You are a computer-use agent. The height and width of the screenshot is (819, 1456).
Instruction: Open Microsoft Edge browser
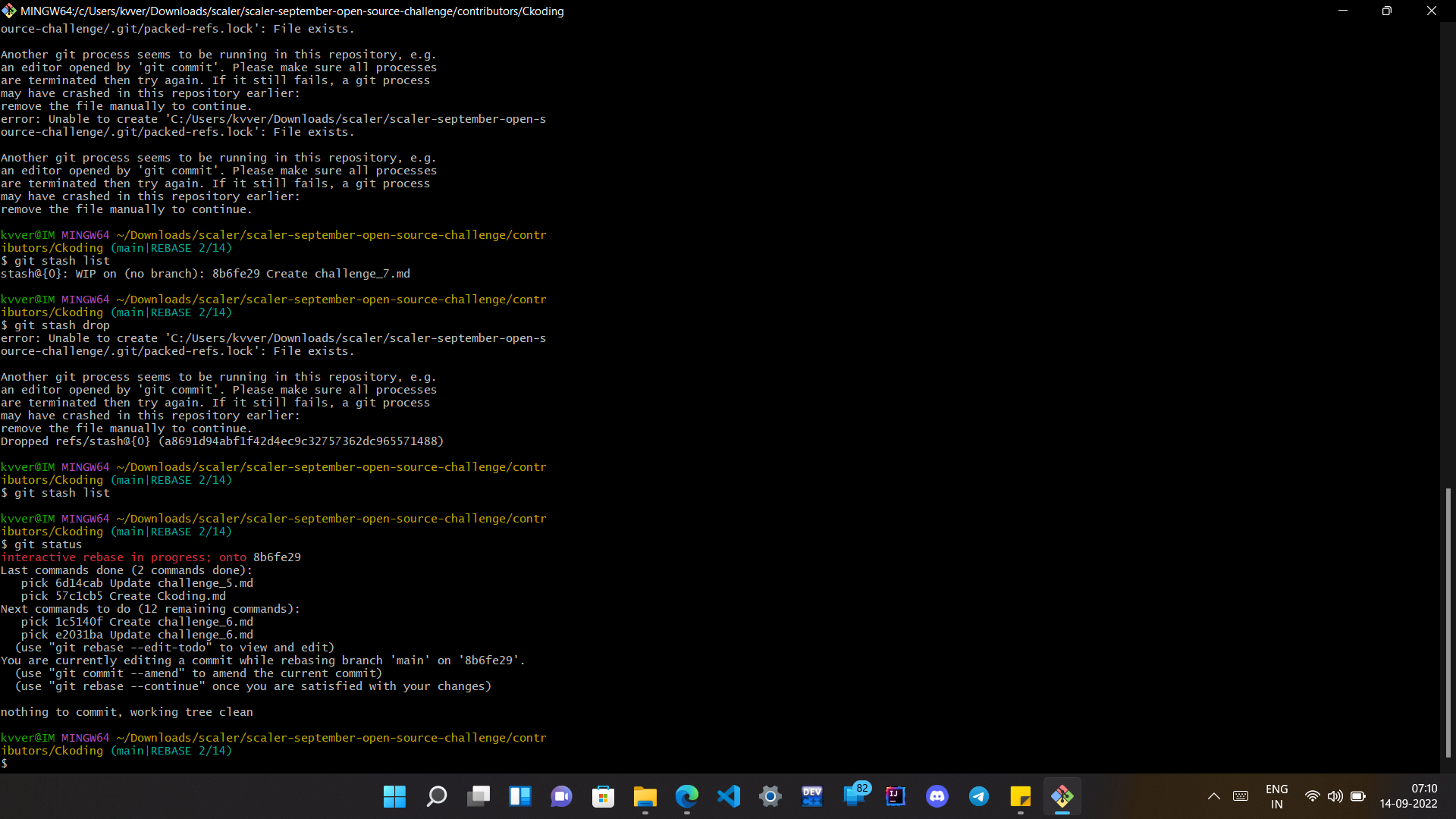point(686,796)
